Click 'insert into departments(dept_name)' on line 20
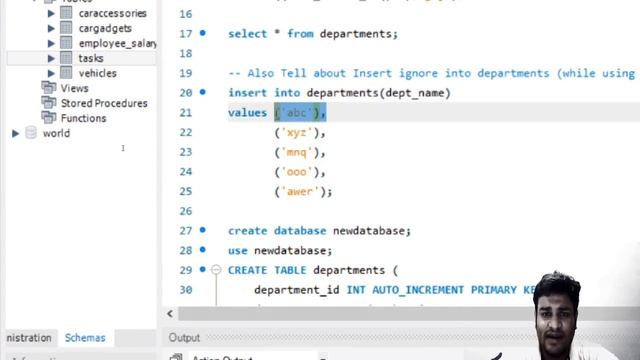The width and height of the screenshot is (640, 360). (339, 93)
